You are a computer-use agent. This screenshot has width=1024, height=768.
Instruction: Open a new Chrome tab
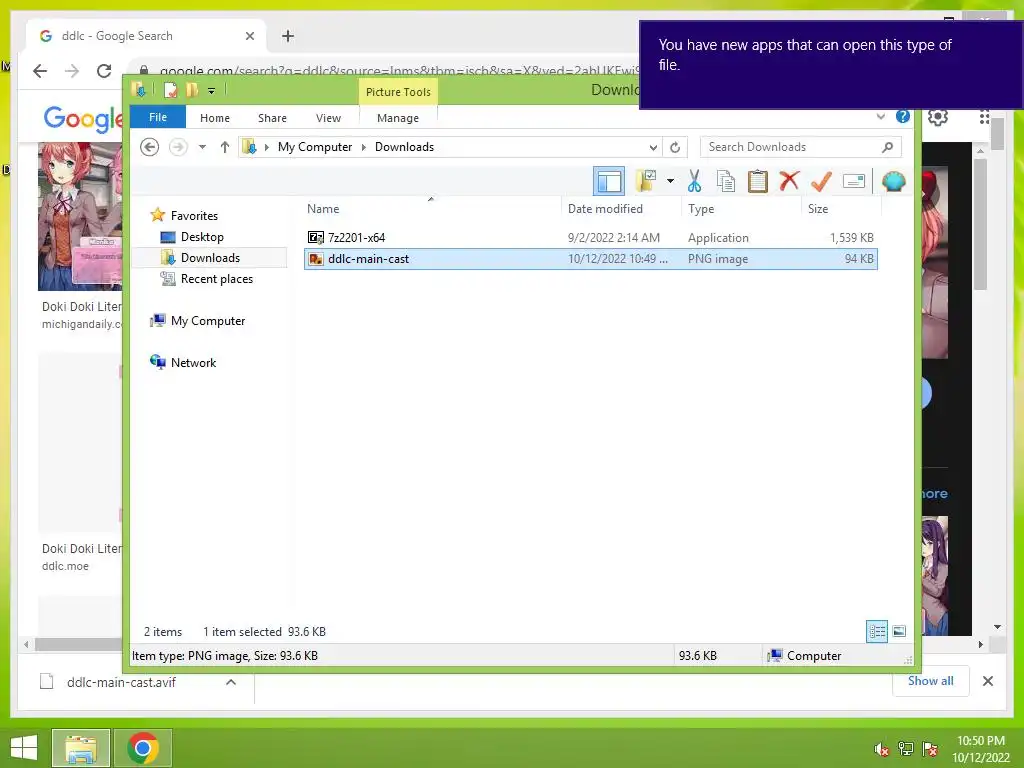tap(288, 36)
